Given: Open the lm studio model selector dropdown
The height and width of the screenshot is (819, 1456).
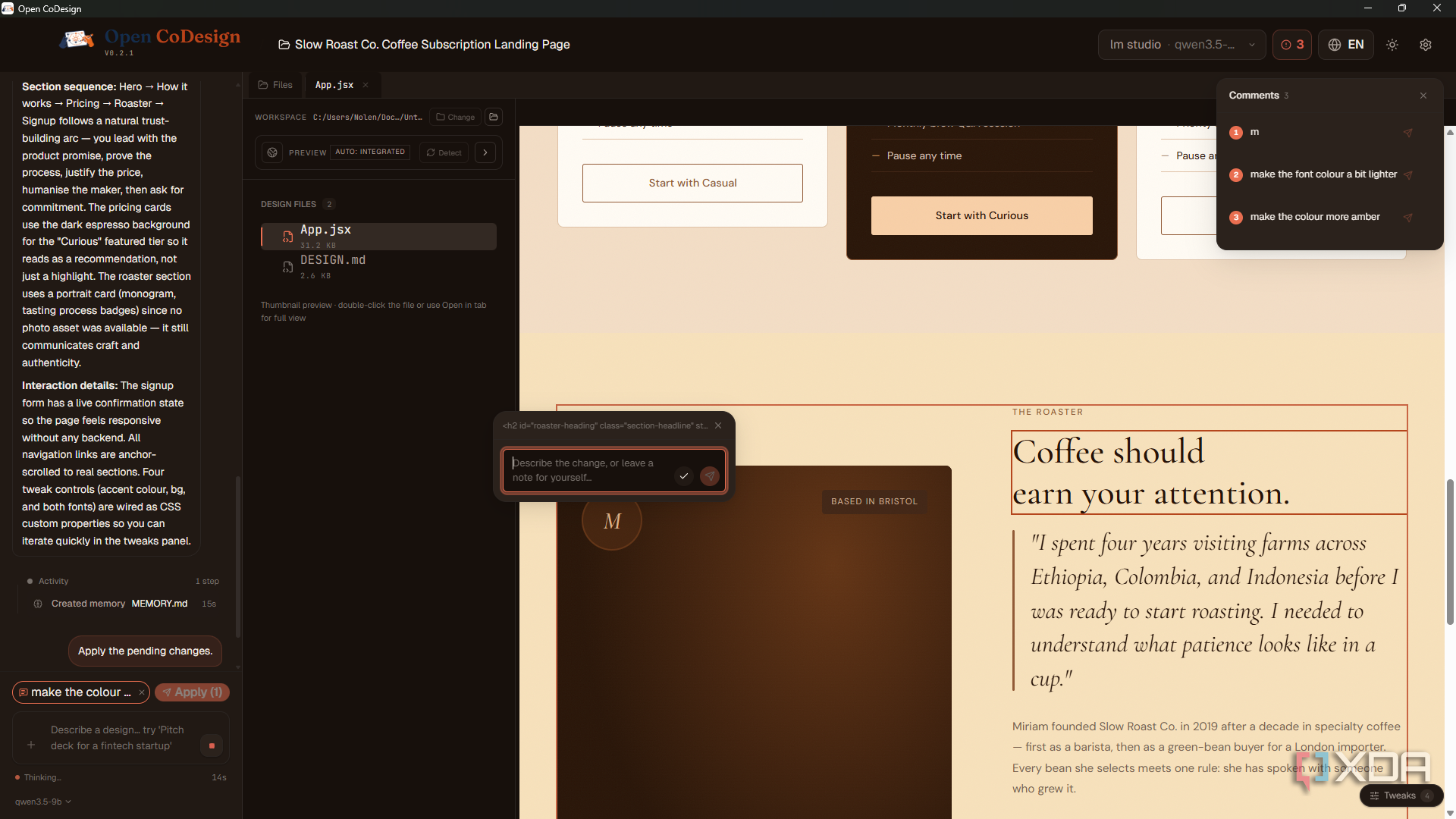Looking at the screenshot, I should point(1181,45).
